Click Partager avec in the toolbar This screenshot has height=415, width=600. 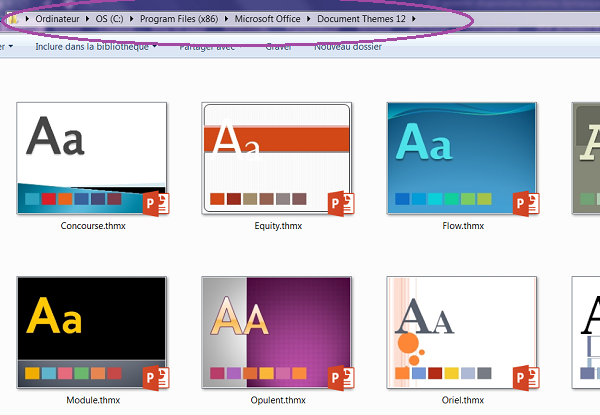pos(207,47)
